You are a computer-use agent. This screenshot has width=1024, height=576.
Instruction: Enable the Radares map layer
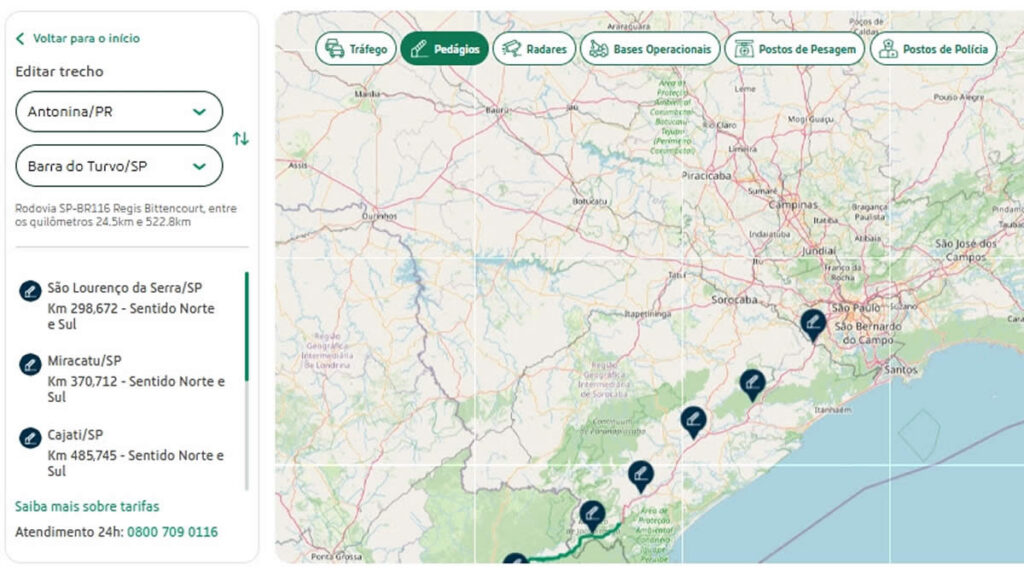pyautogui.click(x=534, y=49)
